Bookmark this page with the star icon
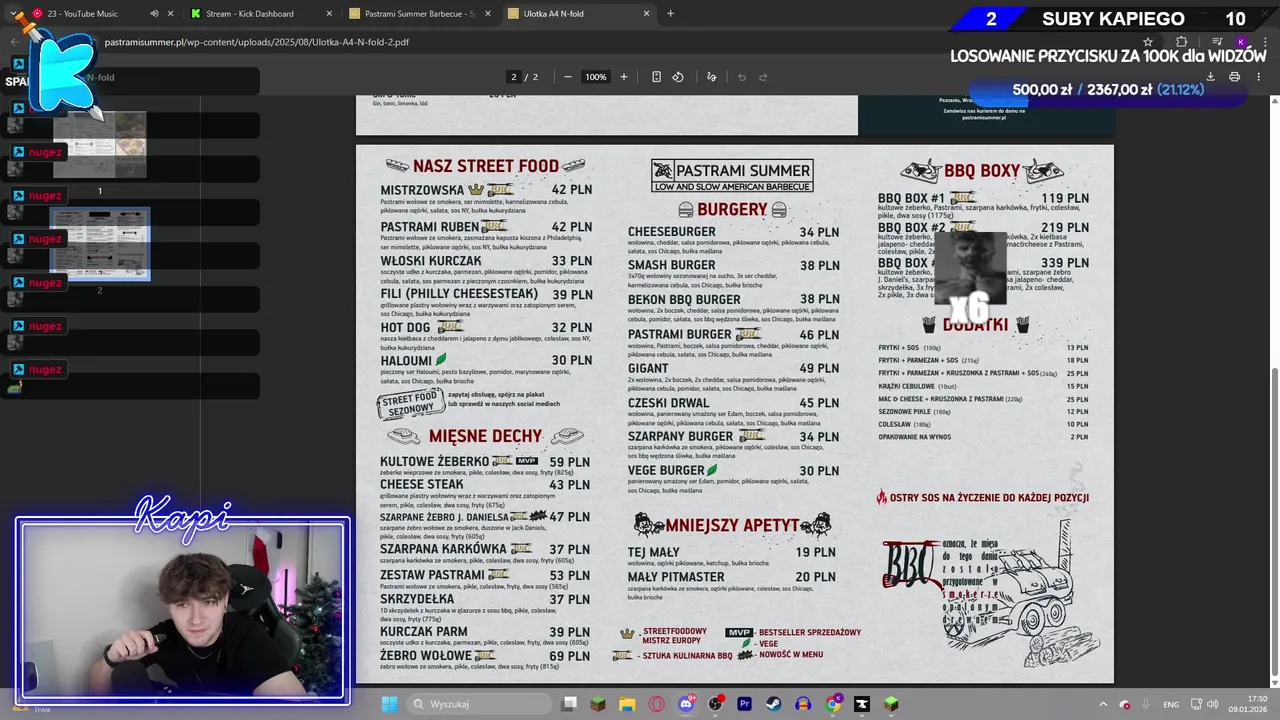The image size is (1280, 720). tap(1148, 42)
